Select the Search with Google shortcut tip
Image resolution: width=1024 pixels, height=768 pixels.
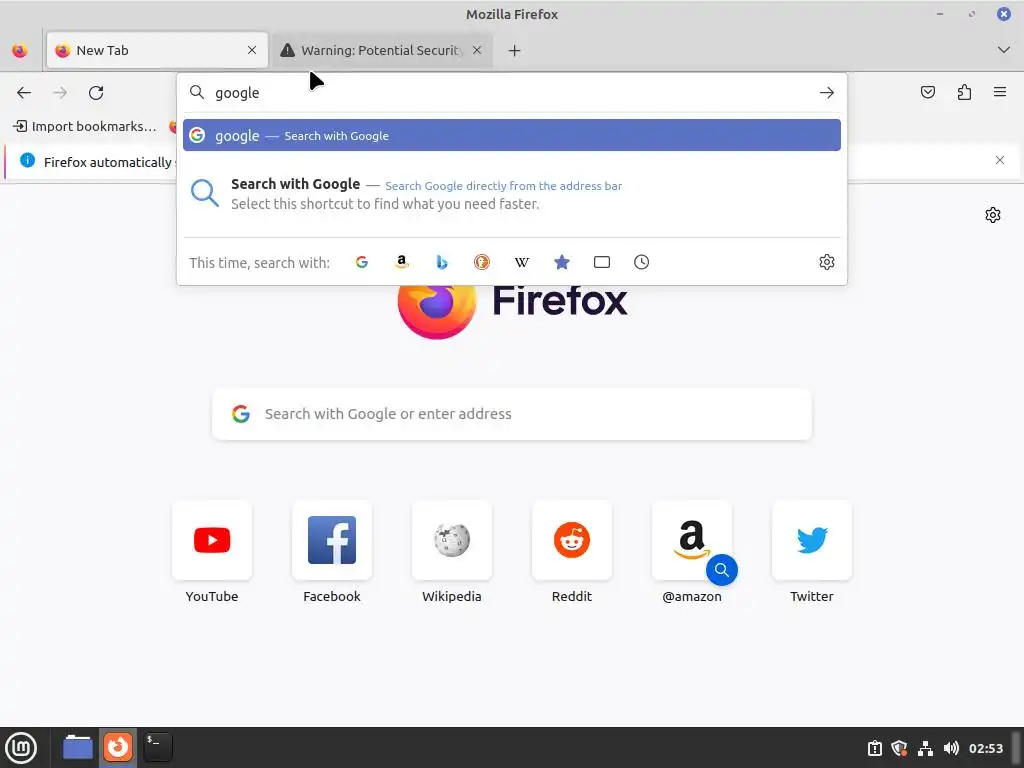click(x=512, y=193)
